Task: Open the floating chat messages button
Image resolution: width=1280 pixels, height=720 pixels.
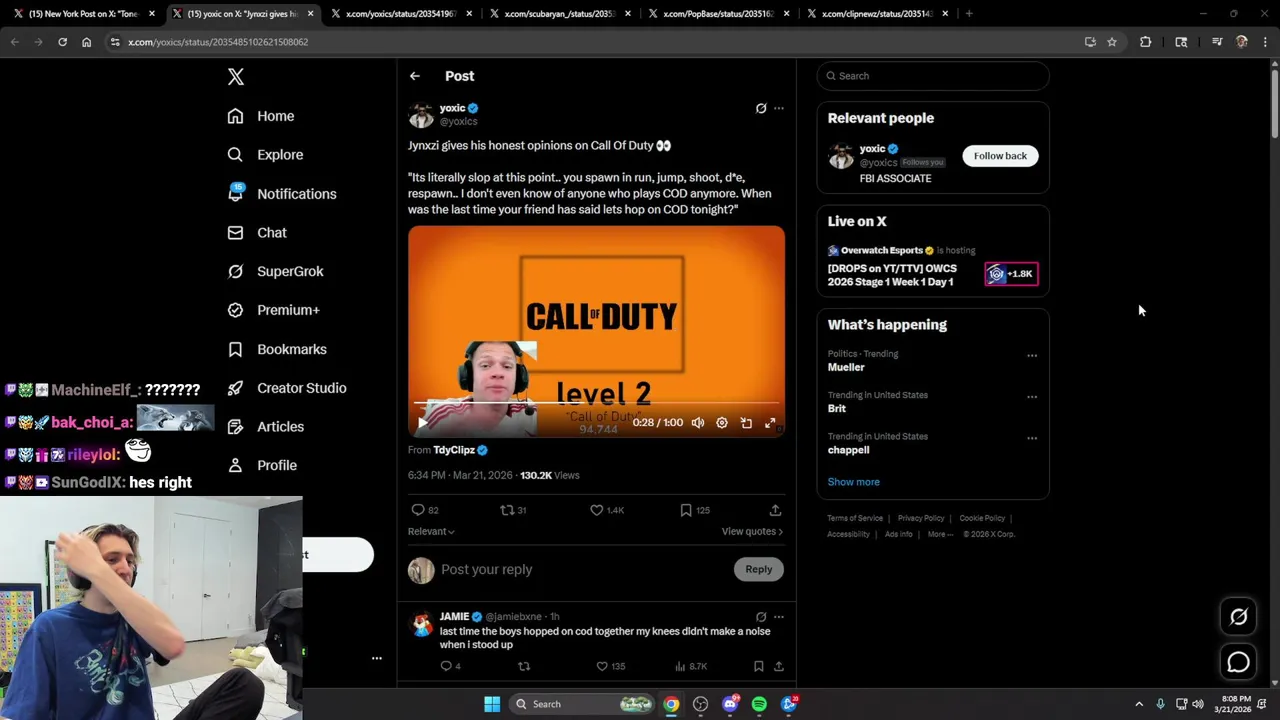Action: pyautogui.click(x=1238, y=662)
